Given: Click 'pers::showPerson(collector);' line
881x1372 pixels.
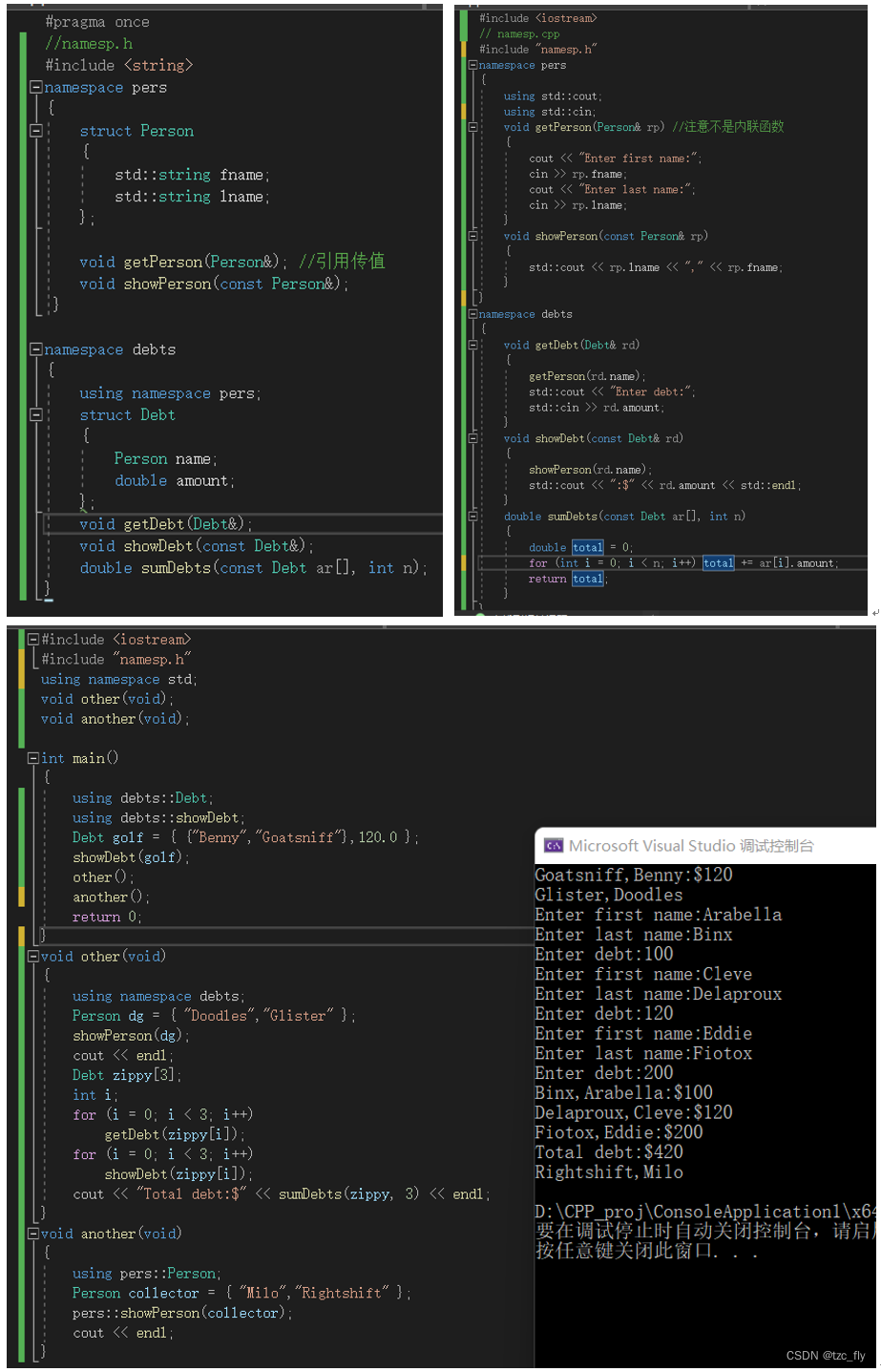Looking at the screenshot, I should tap(182, 1314).
